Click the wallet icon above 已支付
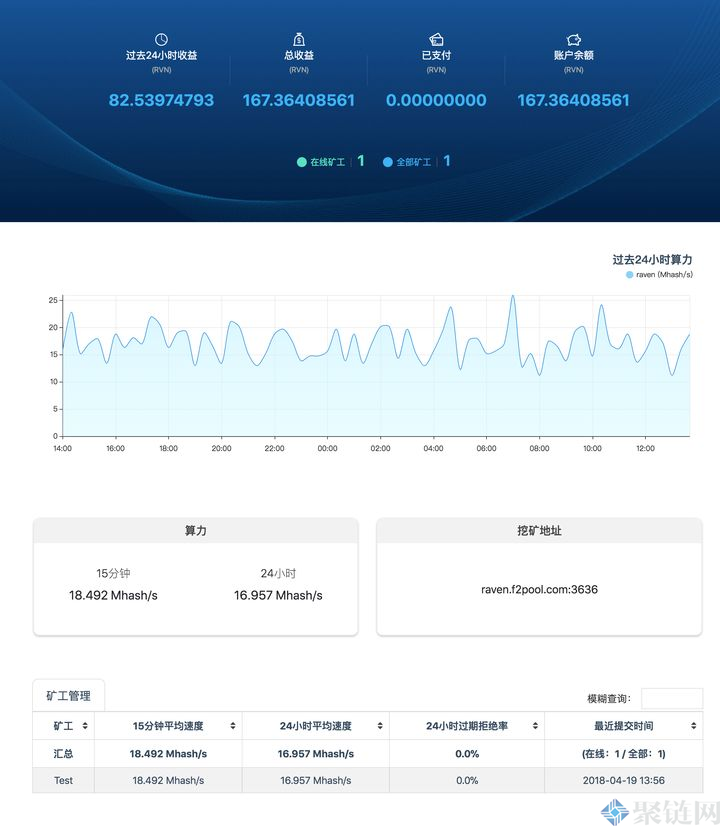The height and width of the screenshot is (826, 720). coord(436,40)
